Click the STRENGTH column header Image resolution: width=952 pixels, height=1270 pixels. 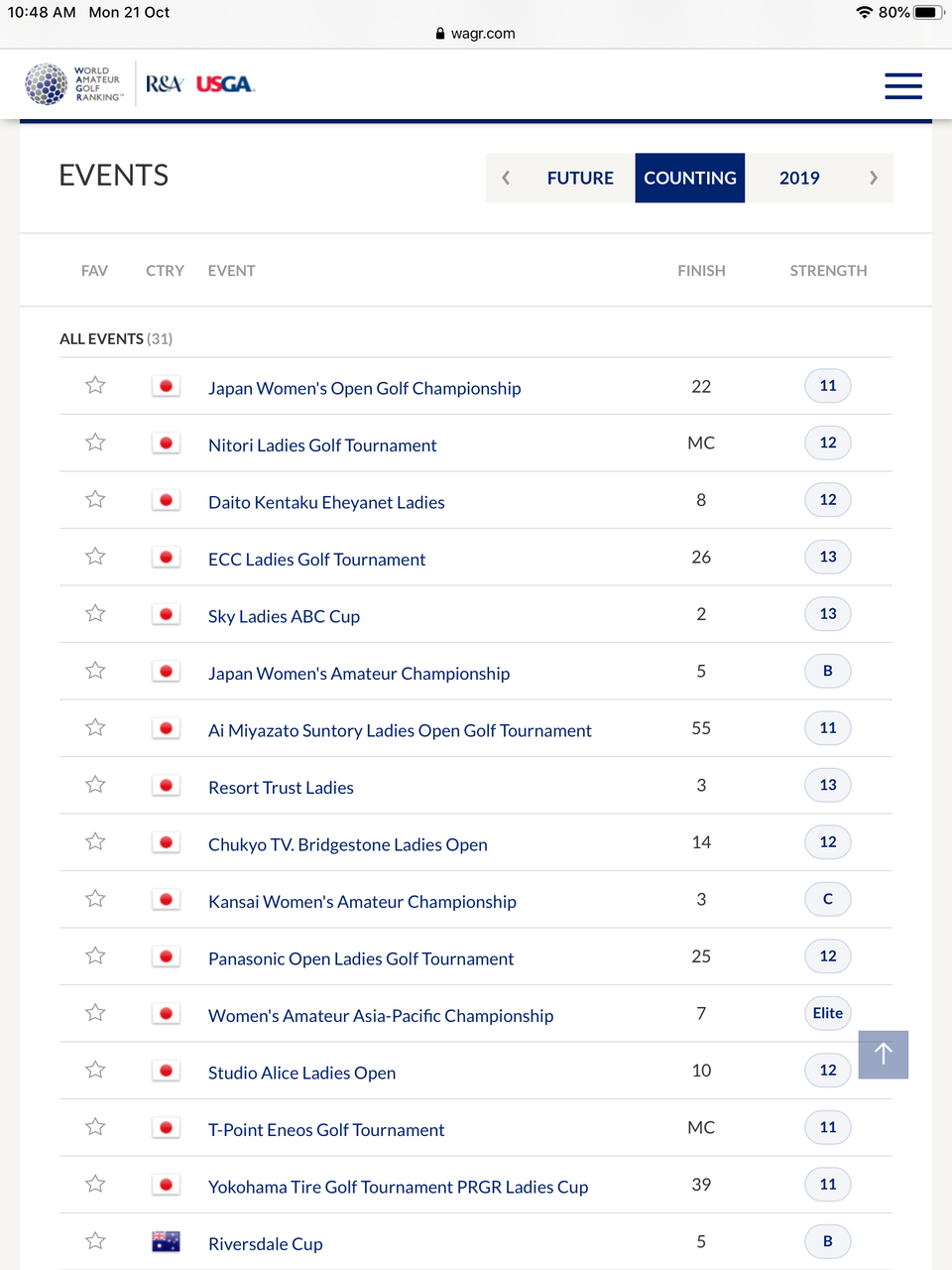[x=828, y=270]
